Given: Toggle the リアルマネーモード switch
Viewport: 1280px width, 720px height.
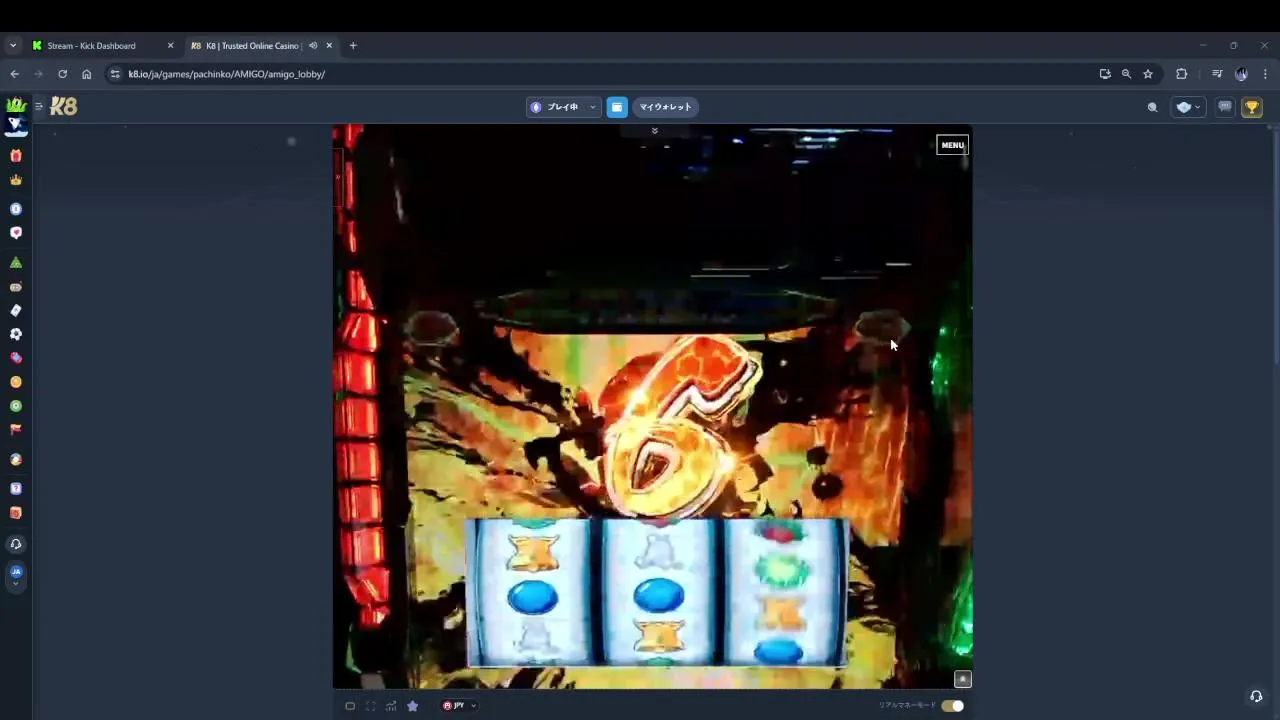Looking at the screenshot, I should [x=952, y=706].
